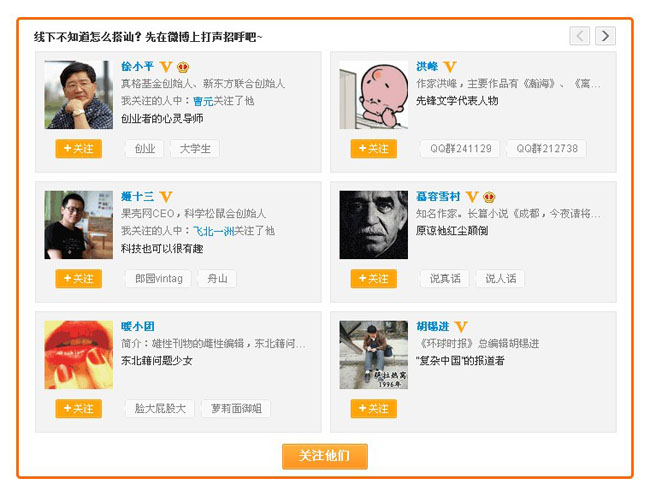Image resolution: width=650 pixels, height=496 pixels.
Task: Click the verified V badge next to 徐小平
Action: click(x=166, y=67)
